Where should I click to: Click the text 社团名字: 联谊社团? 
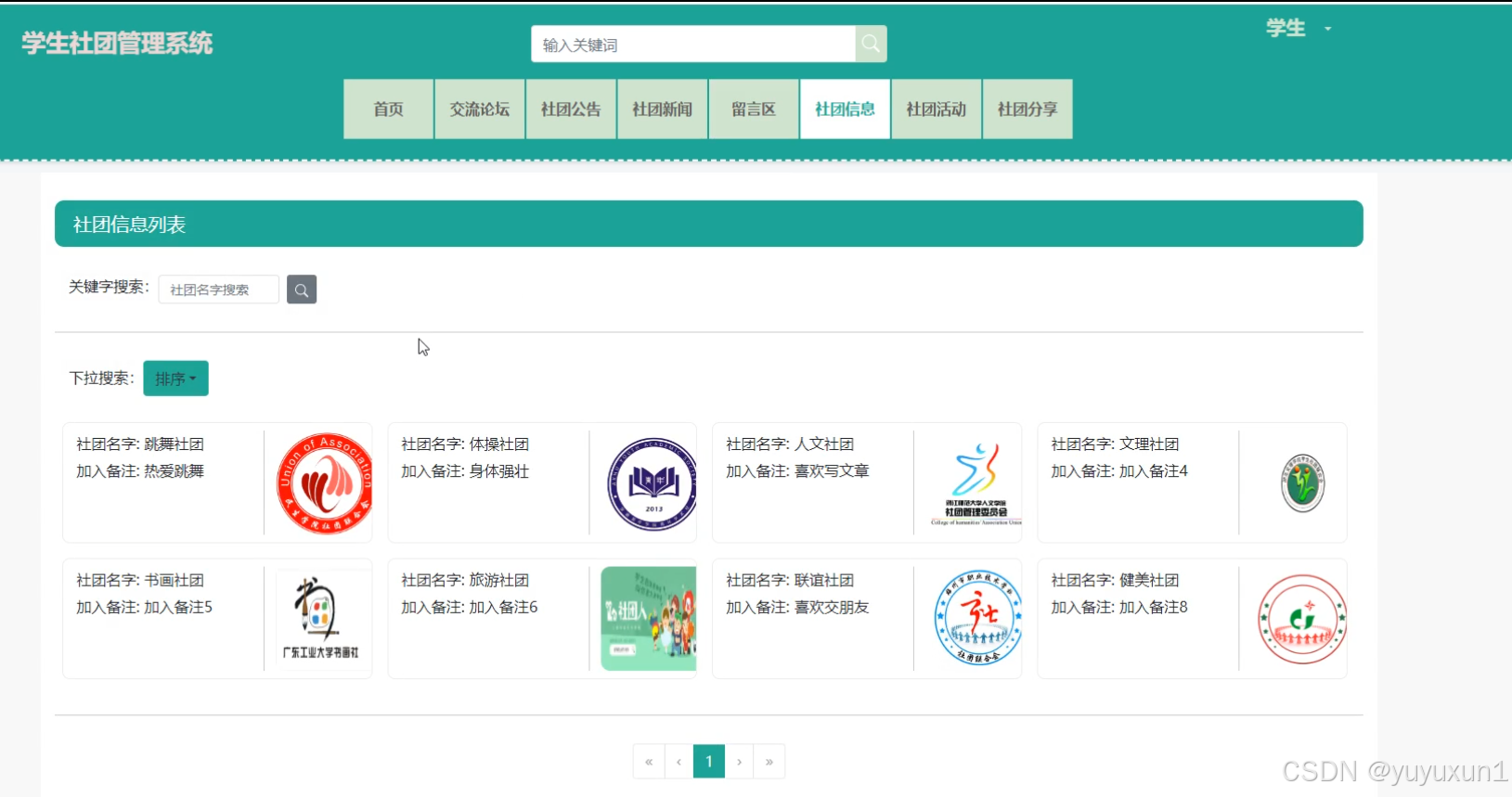[790, 580]
